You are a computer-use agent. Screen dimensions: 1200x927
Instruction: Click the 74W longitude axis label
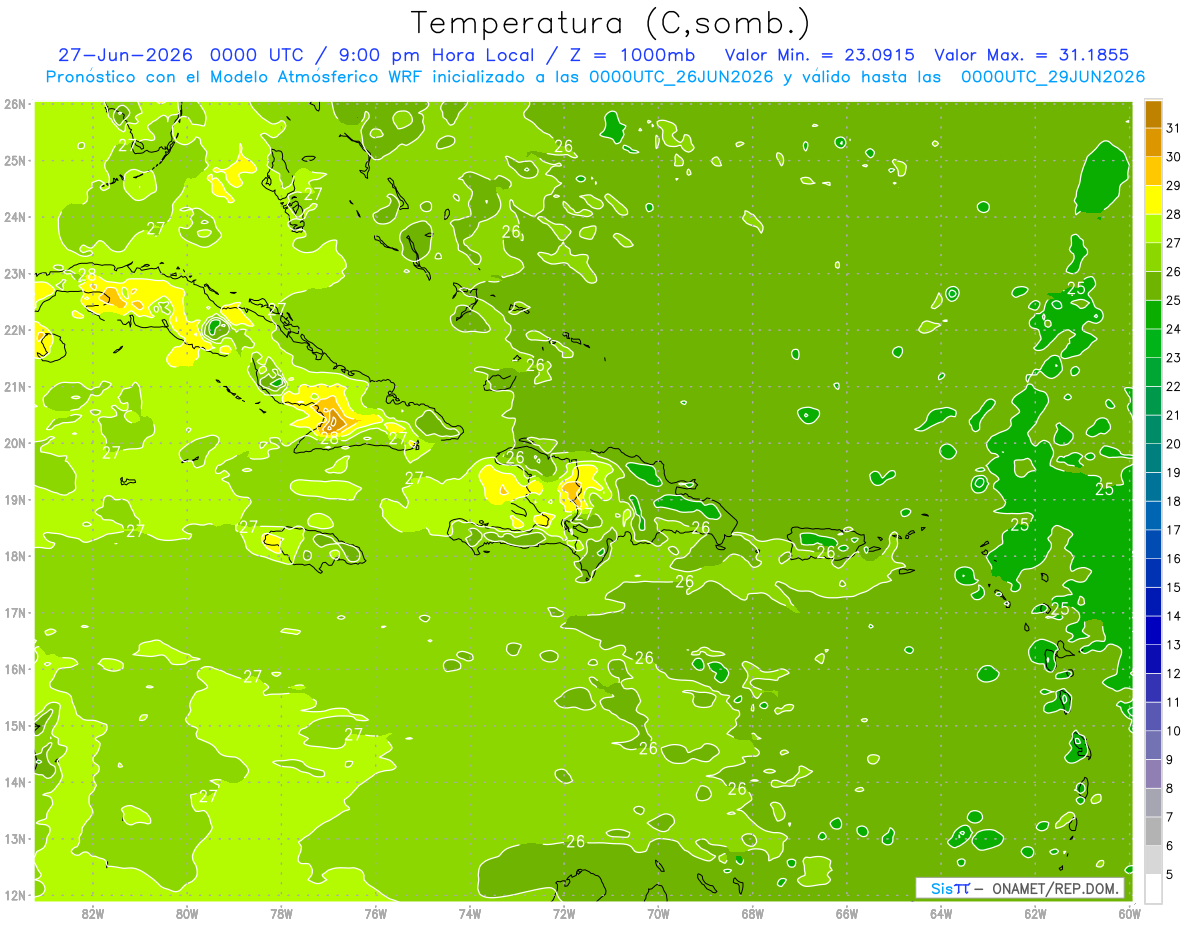click(470, 913)
